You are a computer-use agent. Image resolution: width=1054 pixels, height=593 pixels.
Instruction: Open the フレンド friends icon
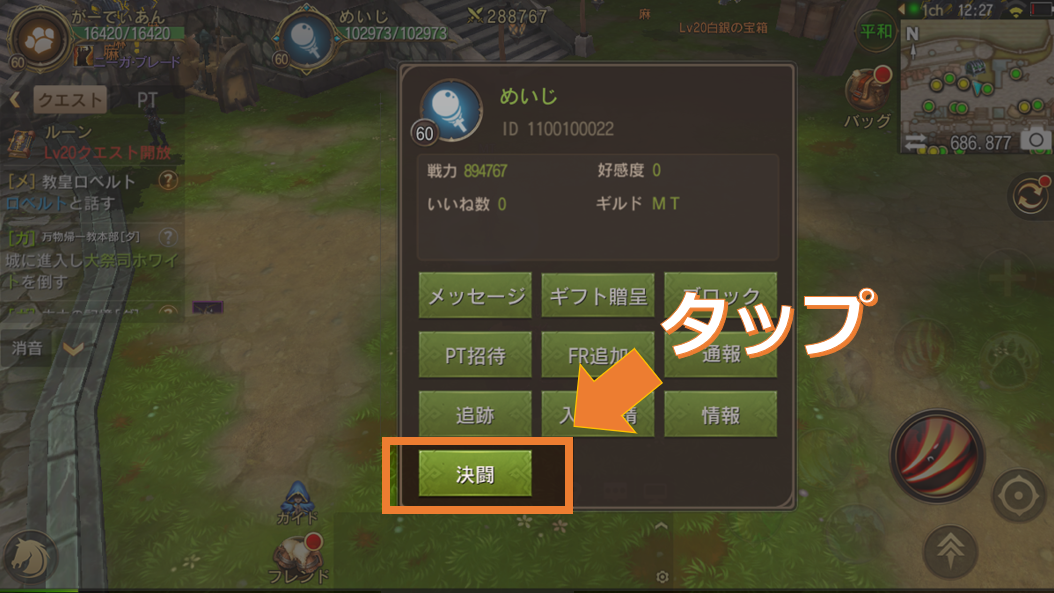[298, 555]
